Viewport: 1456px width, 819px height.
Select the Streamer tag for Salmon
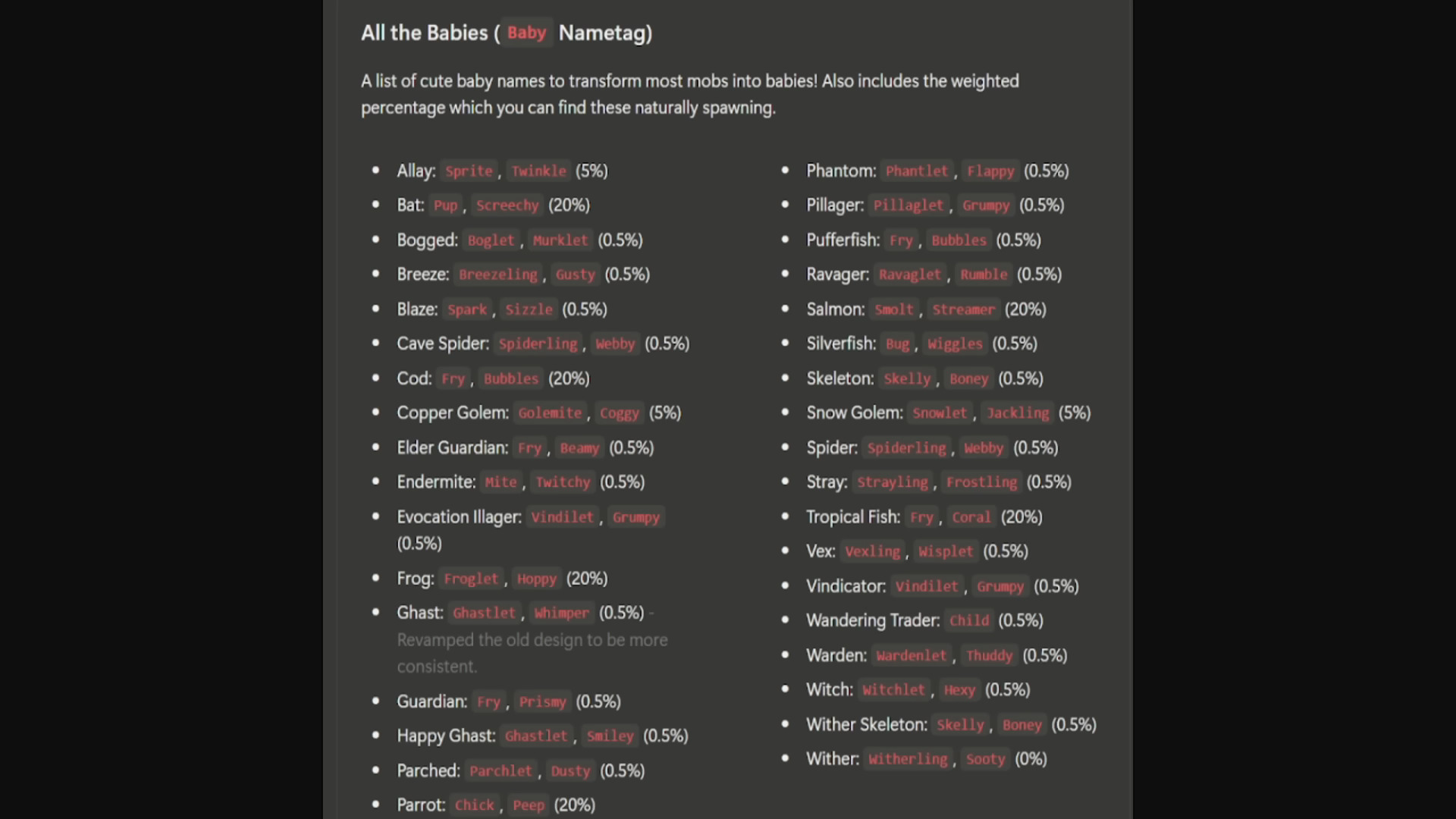(963, 309)
